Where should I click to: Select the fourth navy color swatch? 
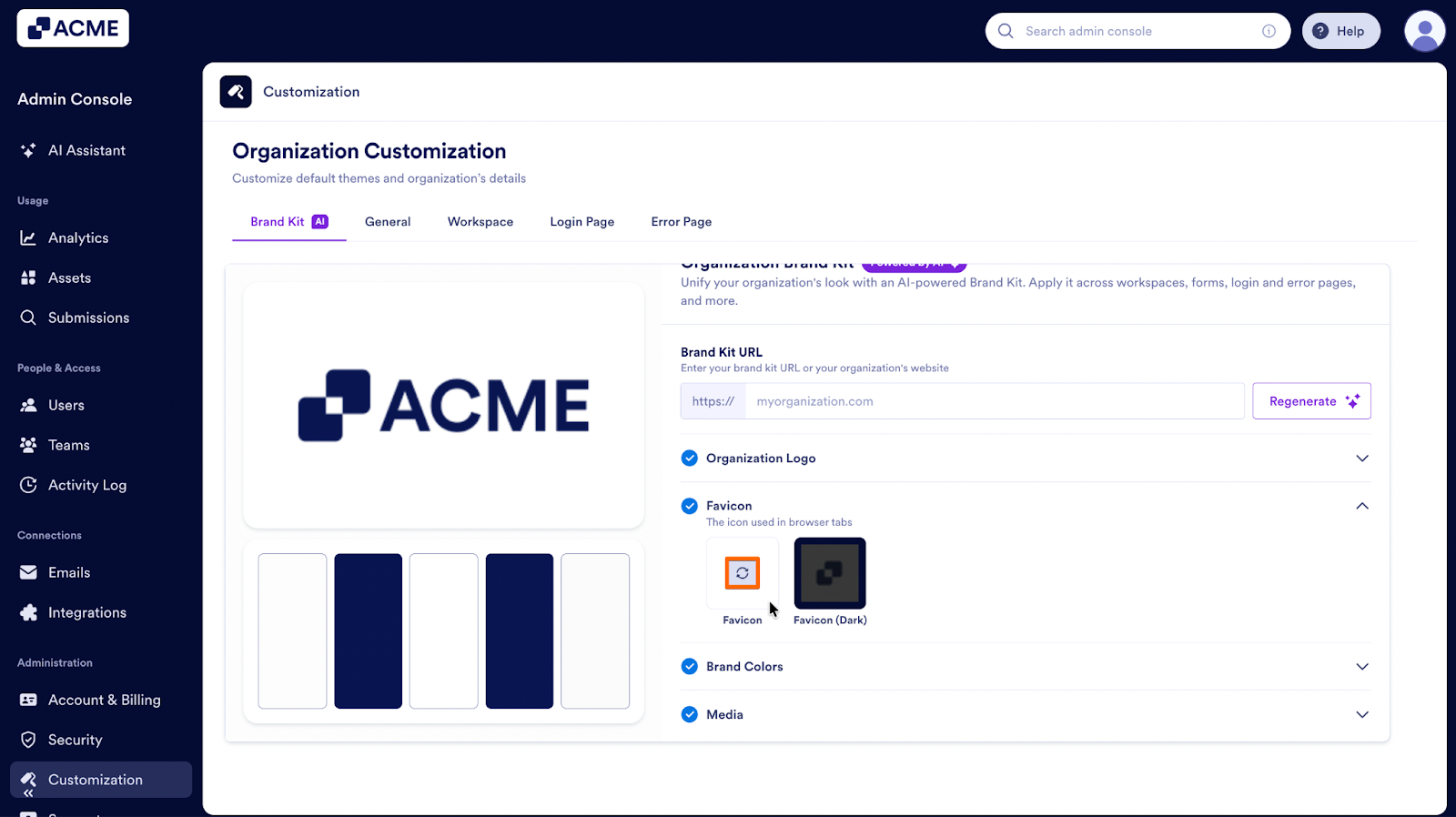(520, 631)
